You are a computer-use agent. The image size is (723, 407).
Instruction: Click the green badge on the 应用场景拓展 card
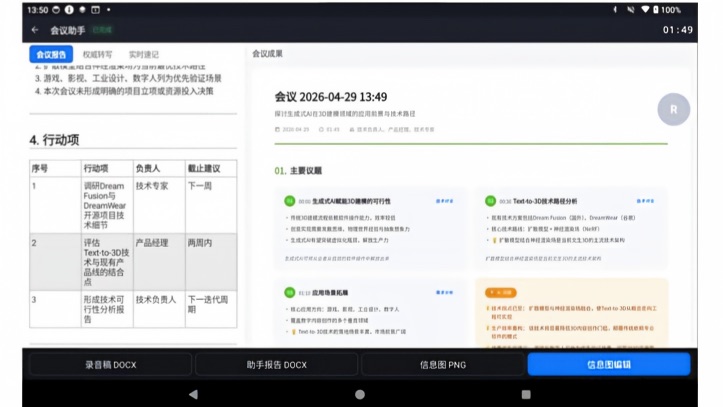(x=290, y=292)
